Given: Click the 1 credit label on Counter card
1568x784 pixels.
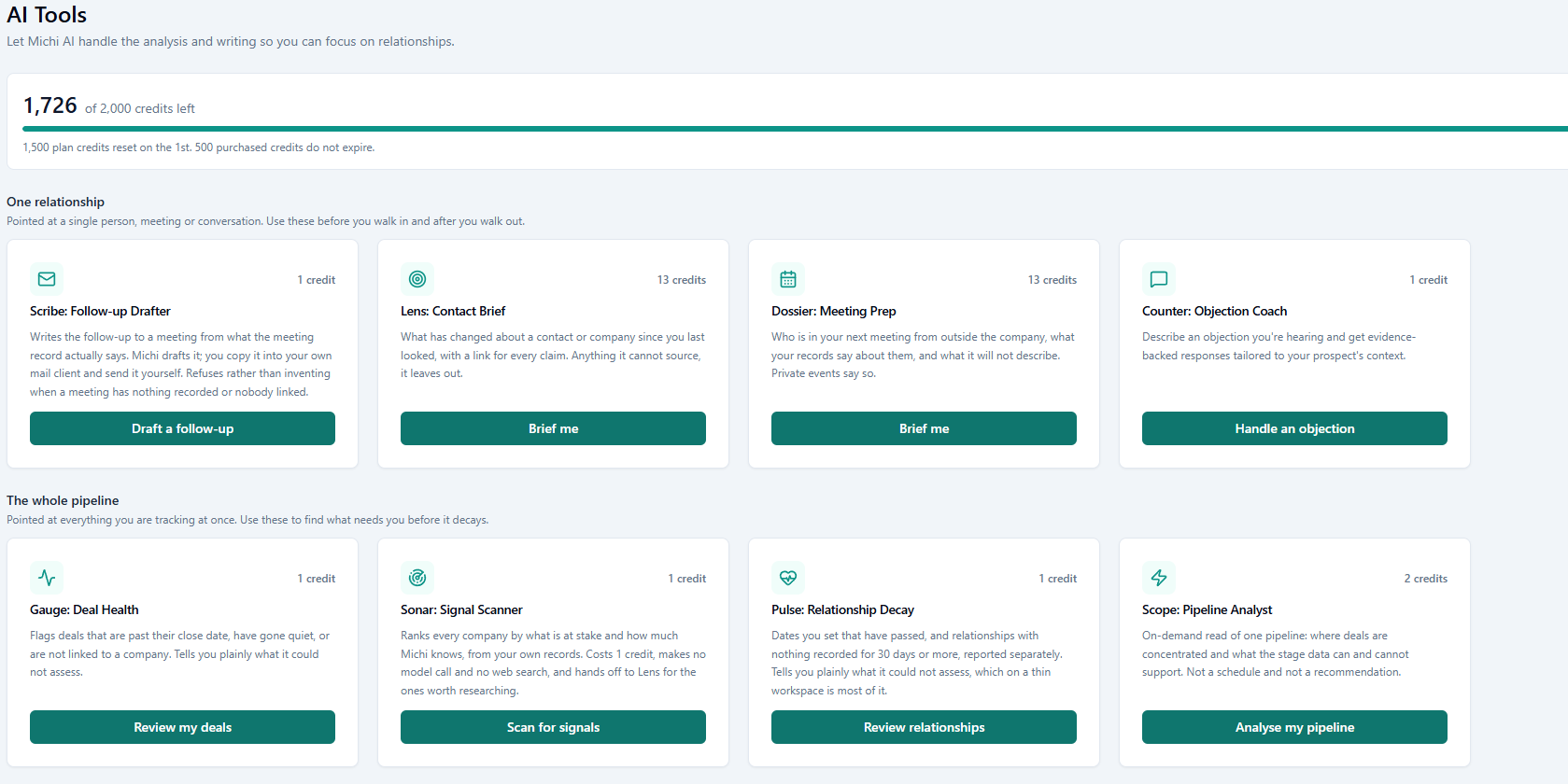Looking at the screenshot, I should click(x=1428, y=280).
